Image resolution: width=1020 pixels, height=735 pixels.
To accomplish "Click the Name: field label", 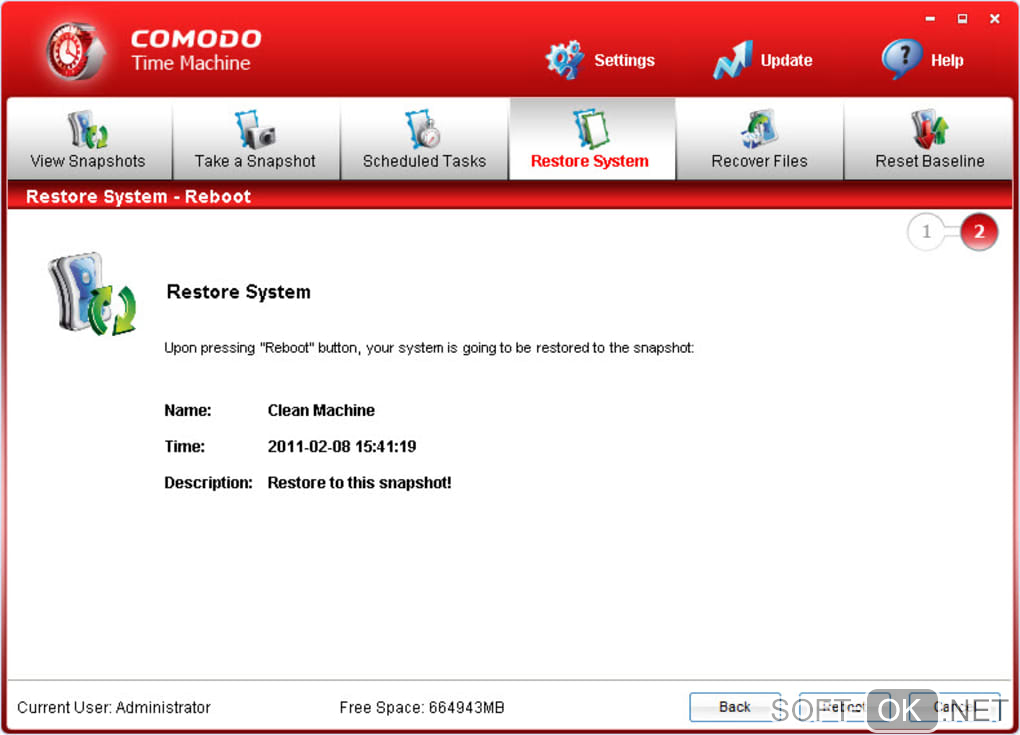I will [188, 410].
